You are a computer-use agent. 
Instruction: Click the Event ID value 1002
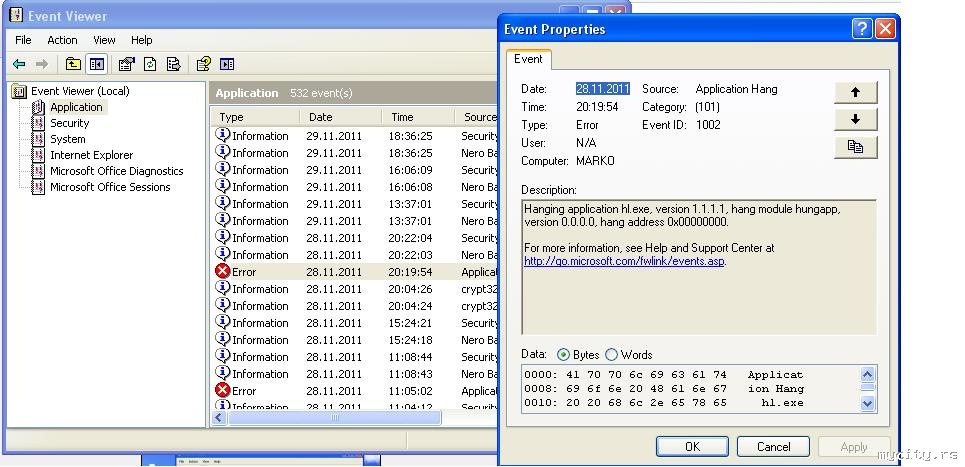(708, 125)
